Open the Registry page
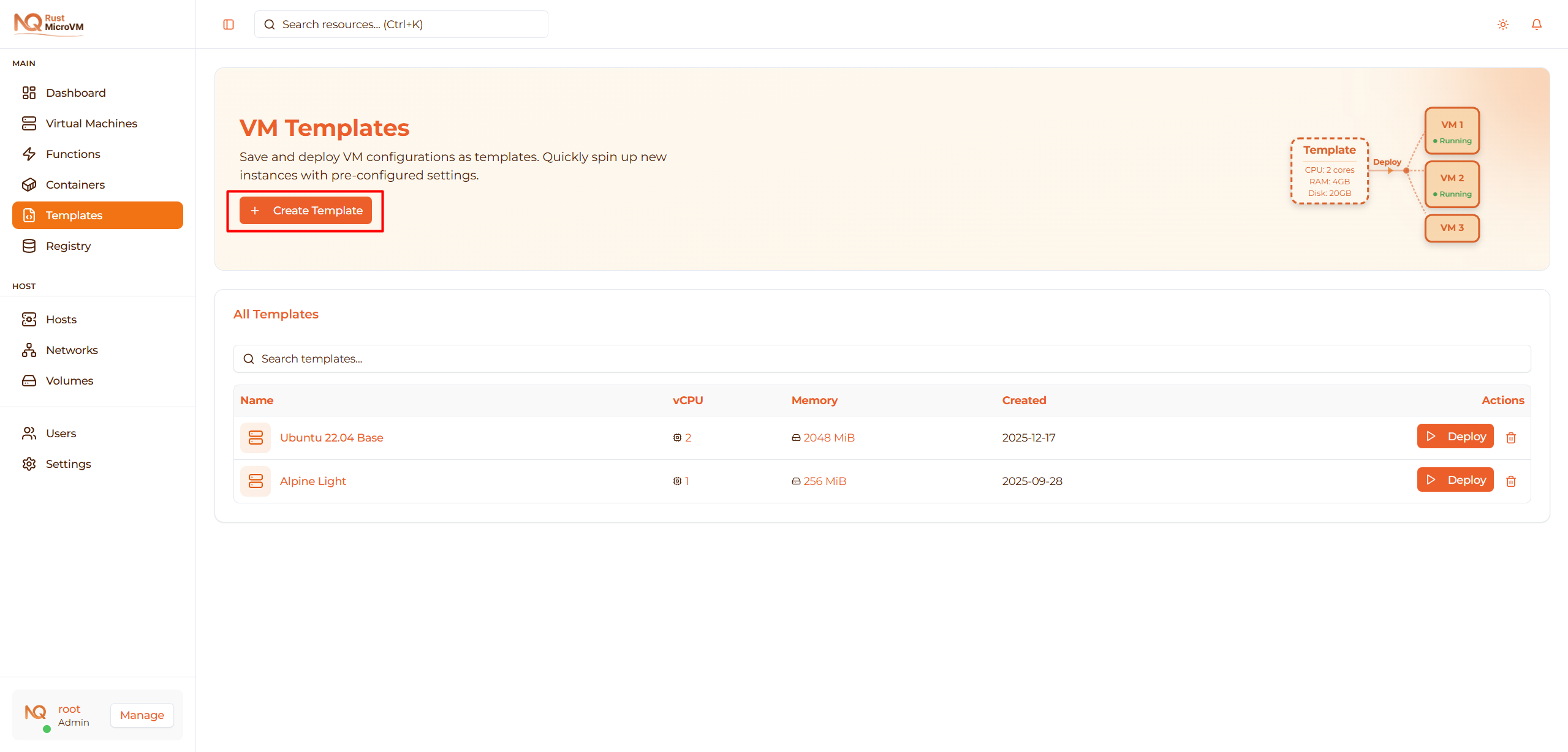This screenshot has width=1568, height=752. coord(68,246)
